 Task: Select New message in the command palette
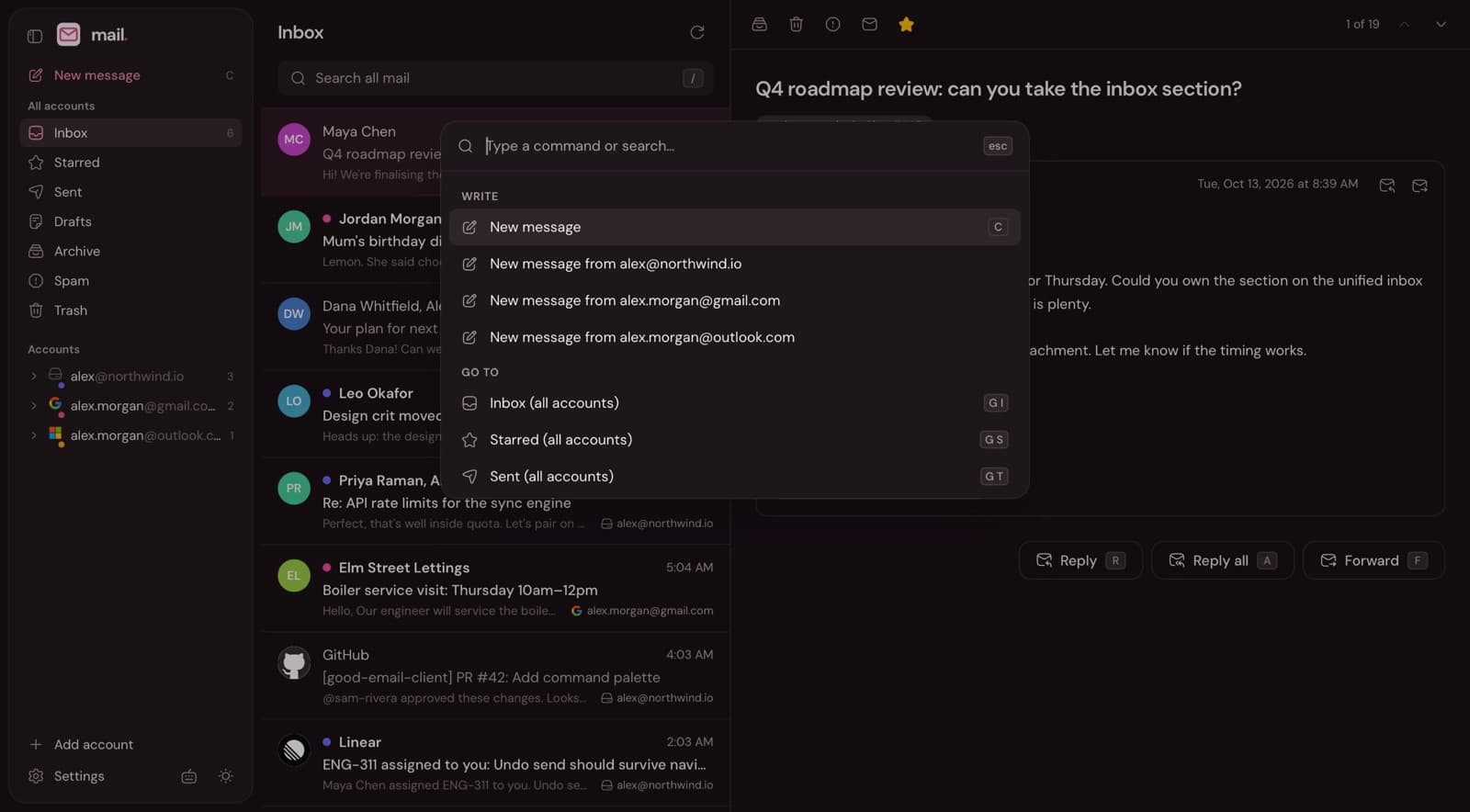click(735, 227)
